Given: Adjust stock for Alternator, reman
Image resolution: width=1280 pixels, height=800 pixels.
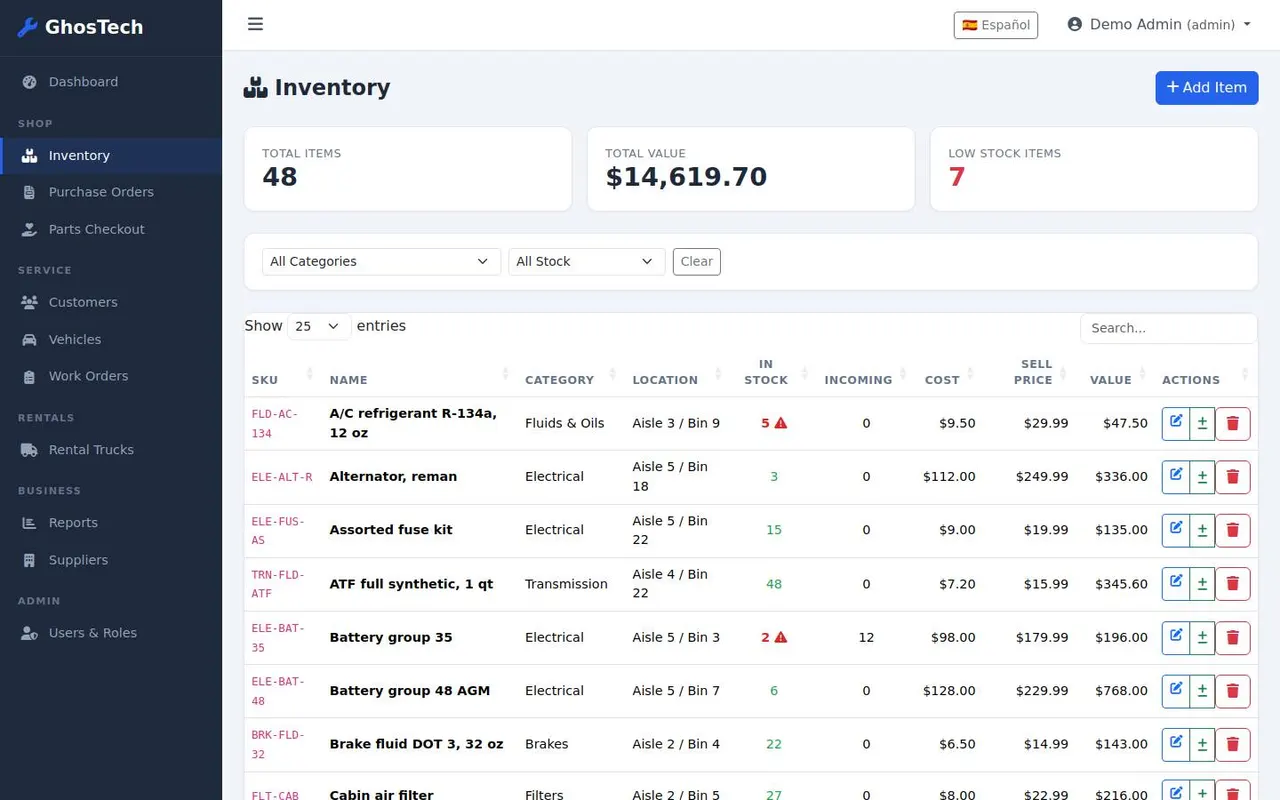Looking at the screenshot, I should click(1202, 477).
